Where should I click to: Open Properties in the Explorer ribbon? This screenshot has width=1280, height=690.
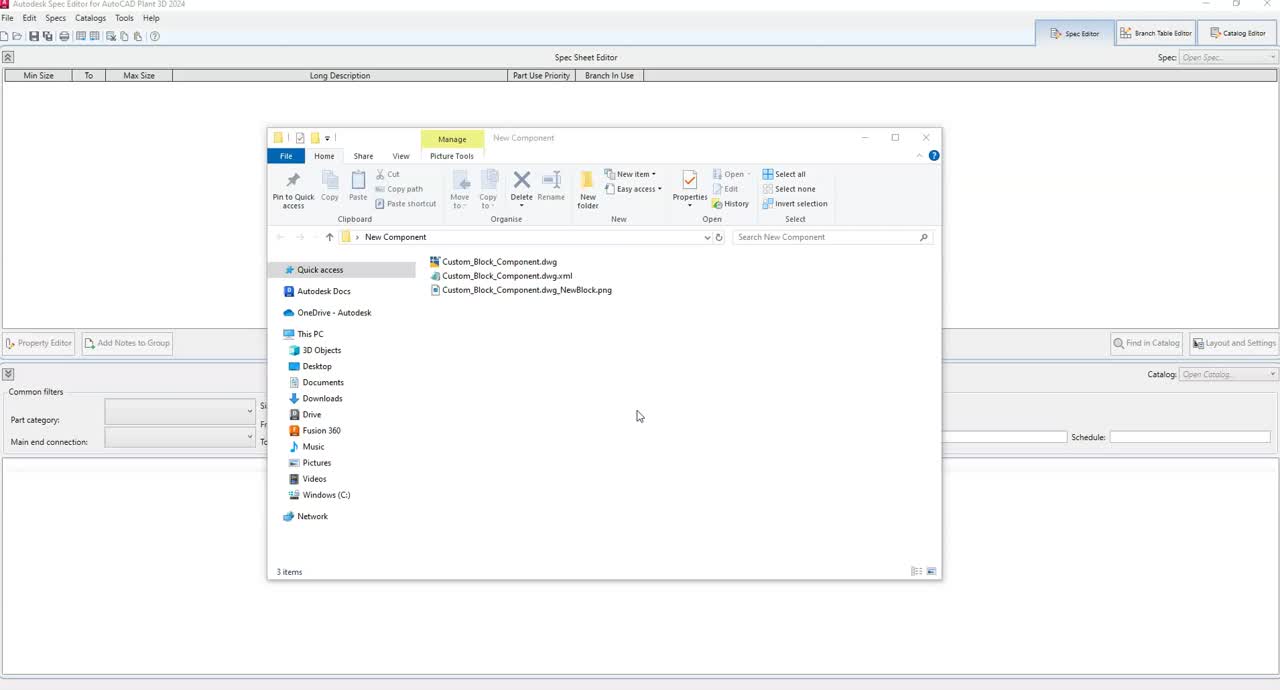point(690,189)
